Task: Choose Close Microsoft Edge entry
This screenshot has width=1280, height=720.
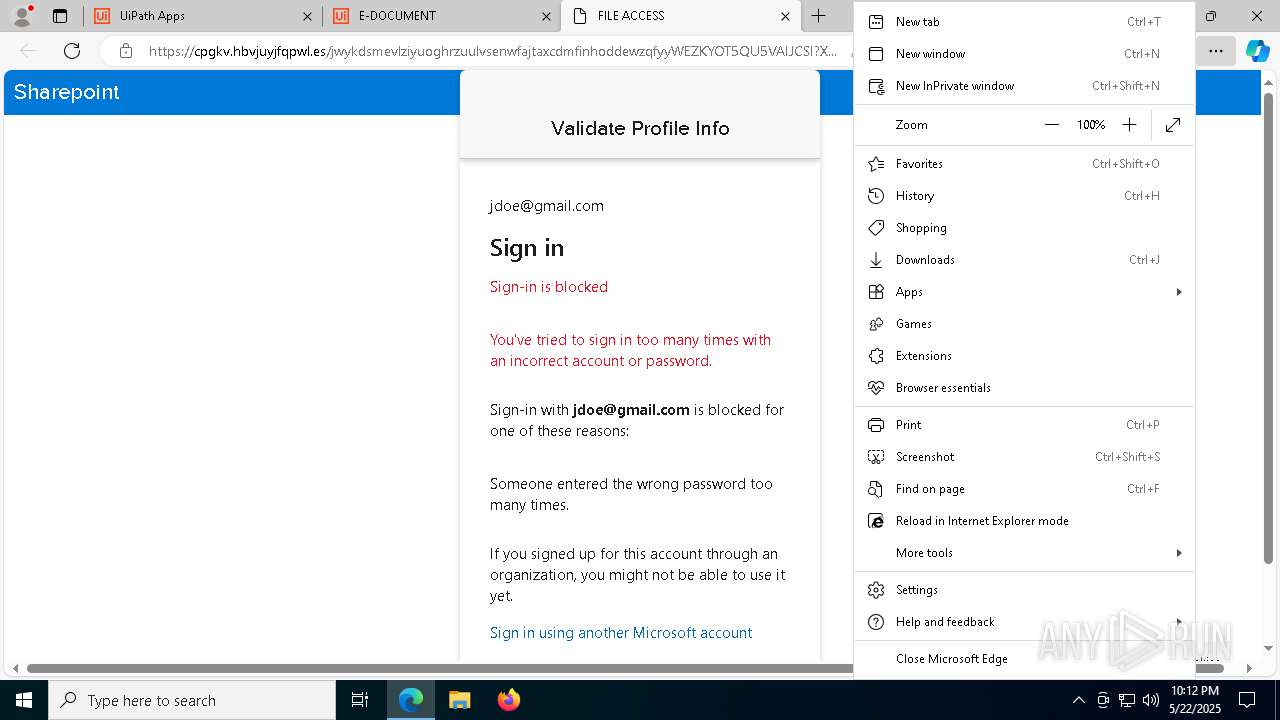Action: (x=1025, y=659)
